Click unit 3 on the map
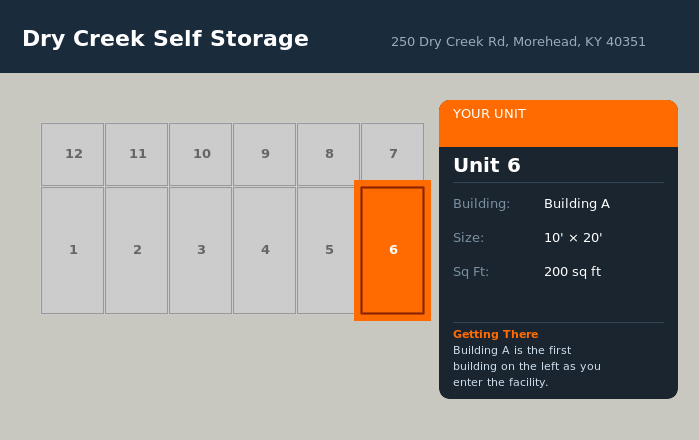 (x=201, y=250)
